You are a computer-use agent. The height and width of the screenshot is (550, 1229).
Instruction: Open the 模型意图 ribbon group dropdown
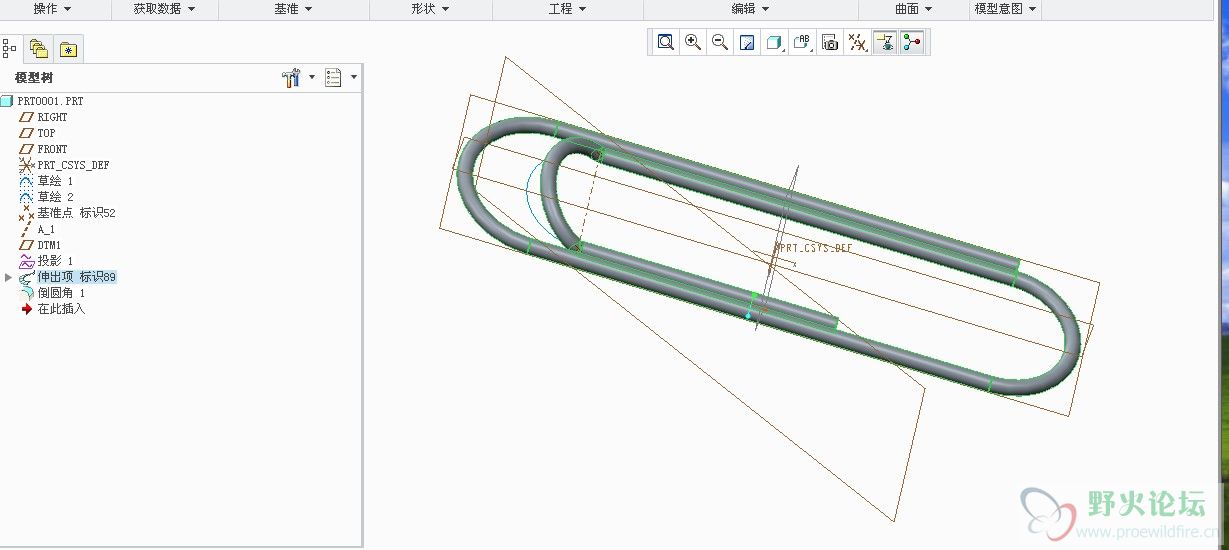[1006, 9]
